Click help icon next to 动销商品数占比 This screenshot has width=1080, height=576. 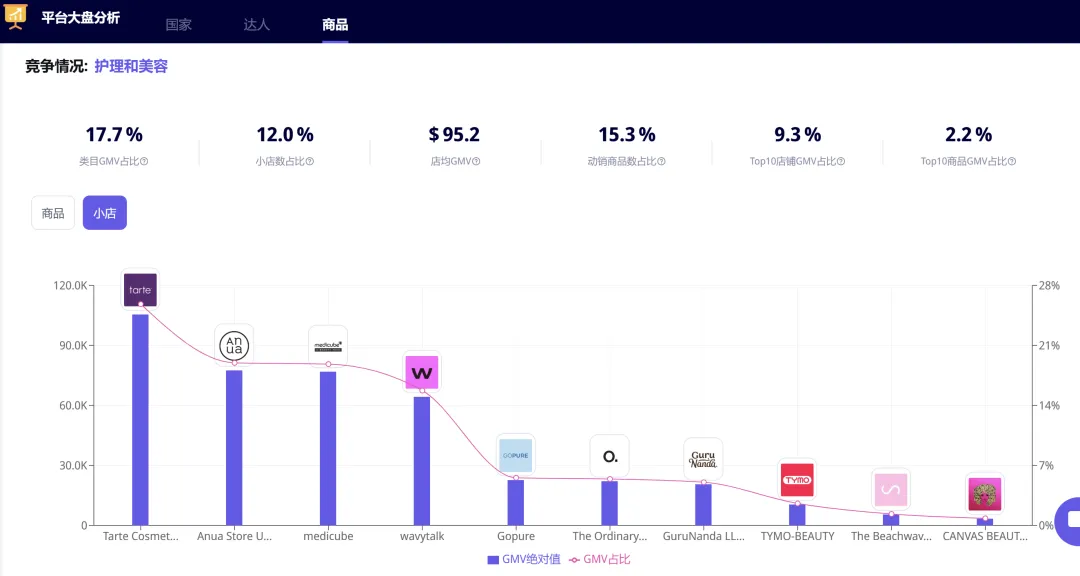click(661, 161)
